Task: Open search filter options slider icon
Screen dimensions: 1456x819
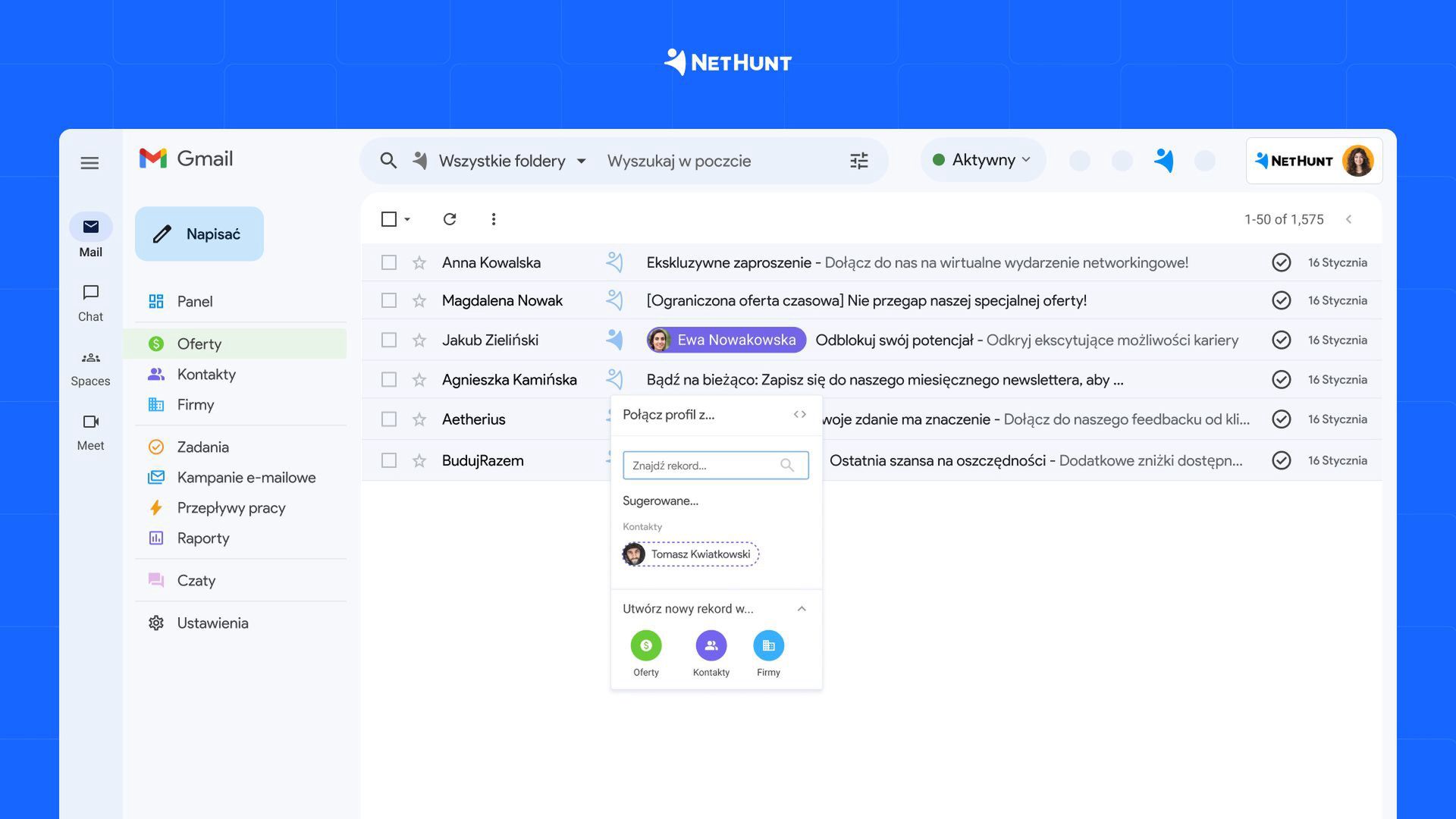Action: tap(858, 161)
